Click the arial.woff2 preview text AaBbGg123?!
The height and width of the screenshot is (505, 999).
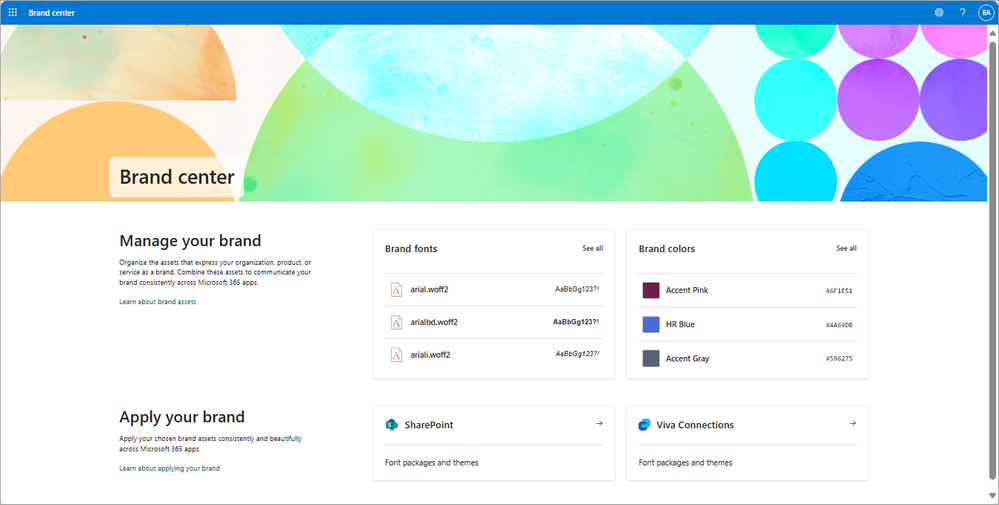[577, 289]
